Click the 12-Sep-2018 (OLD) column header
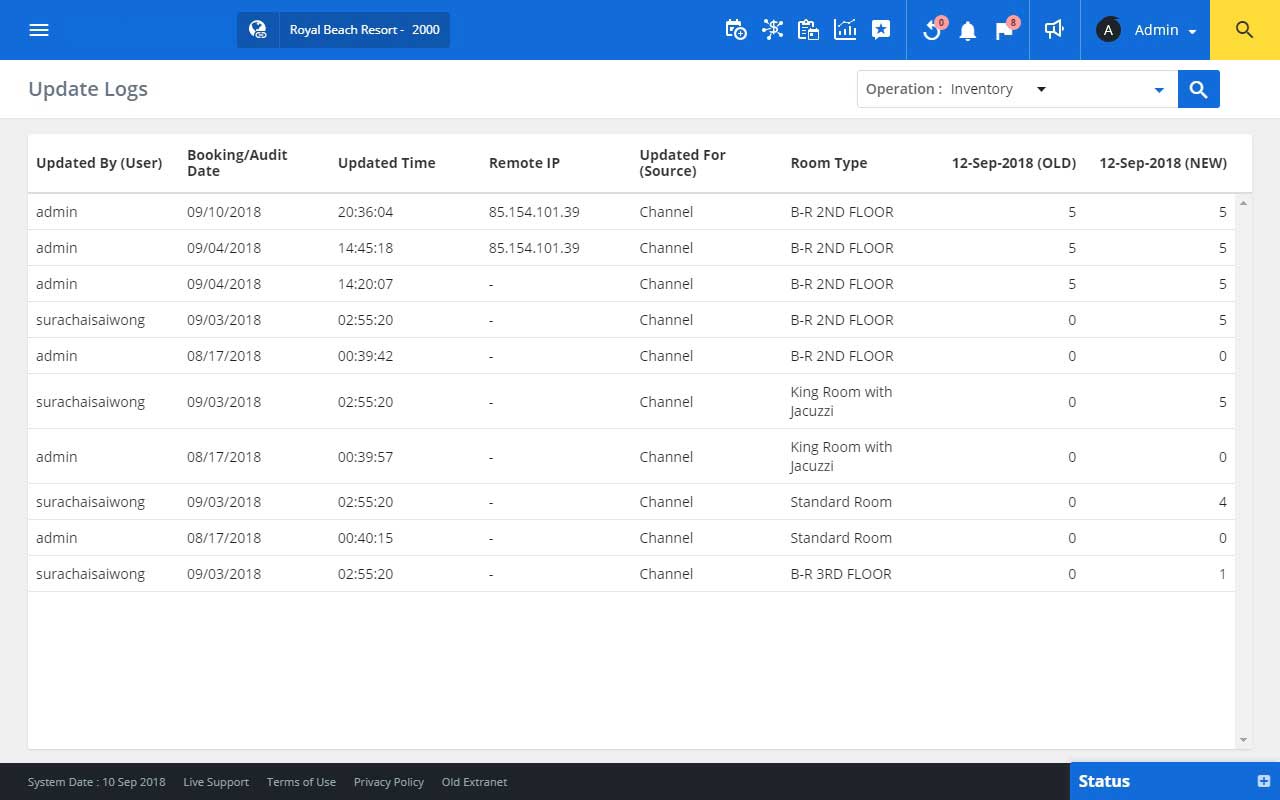Viewport: 1280px width, 800px height. [x=1014, y=163]
